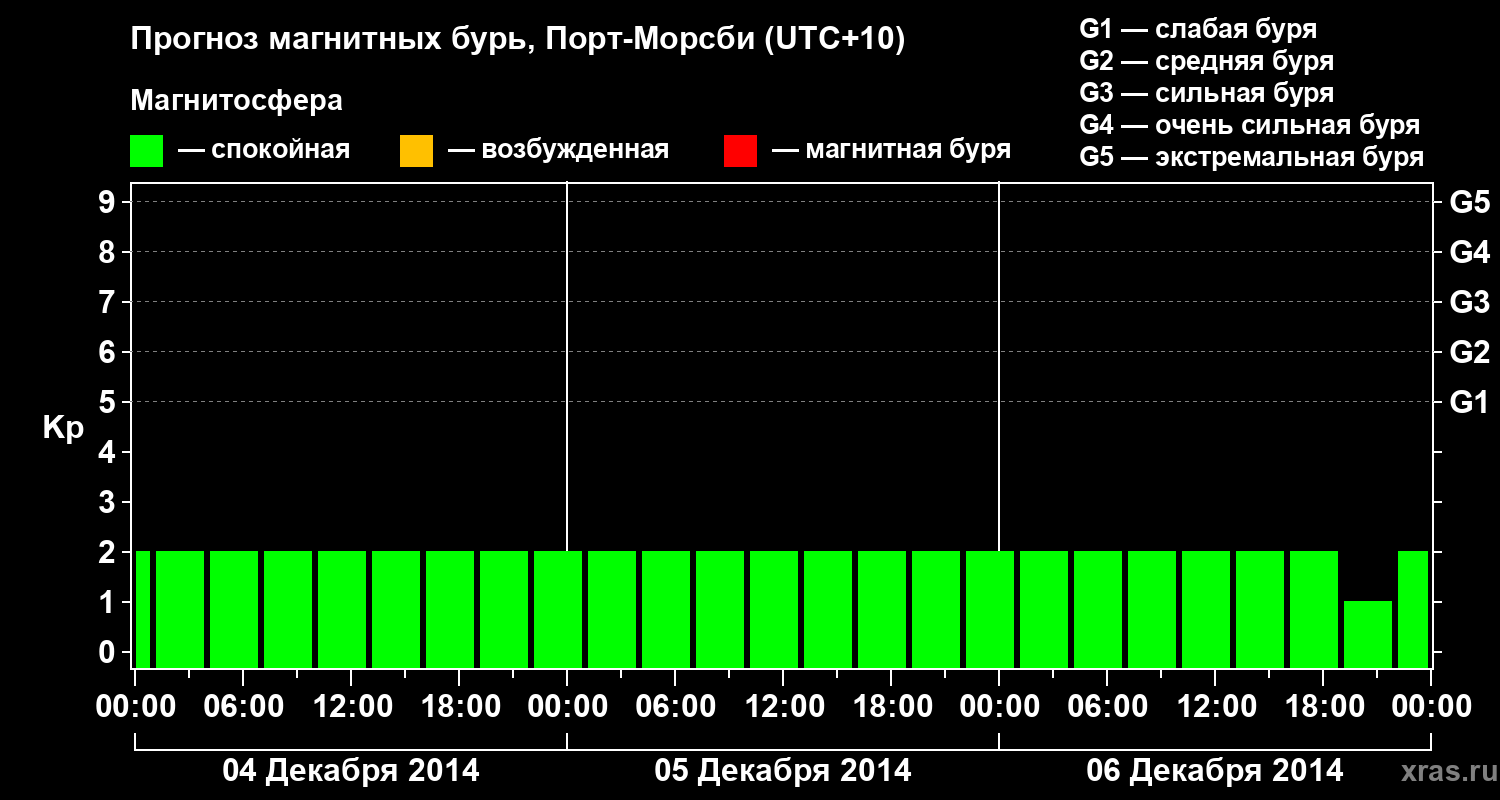The image size is (1500, 800).
Task: Click the G5 "экстремальная буря" entry
Action: click(x=1253, y=156)
